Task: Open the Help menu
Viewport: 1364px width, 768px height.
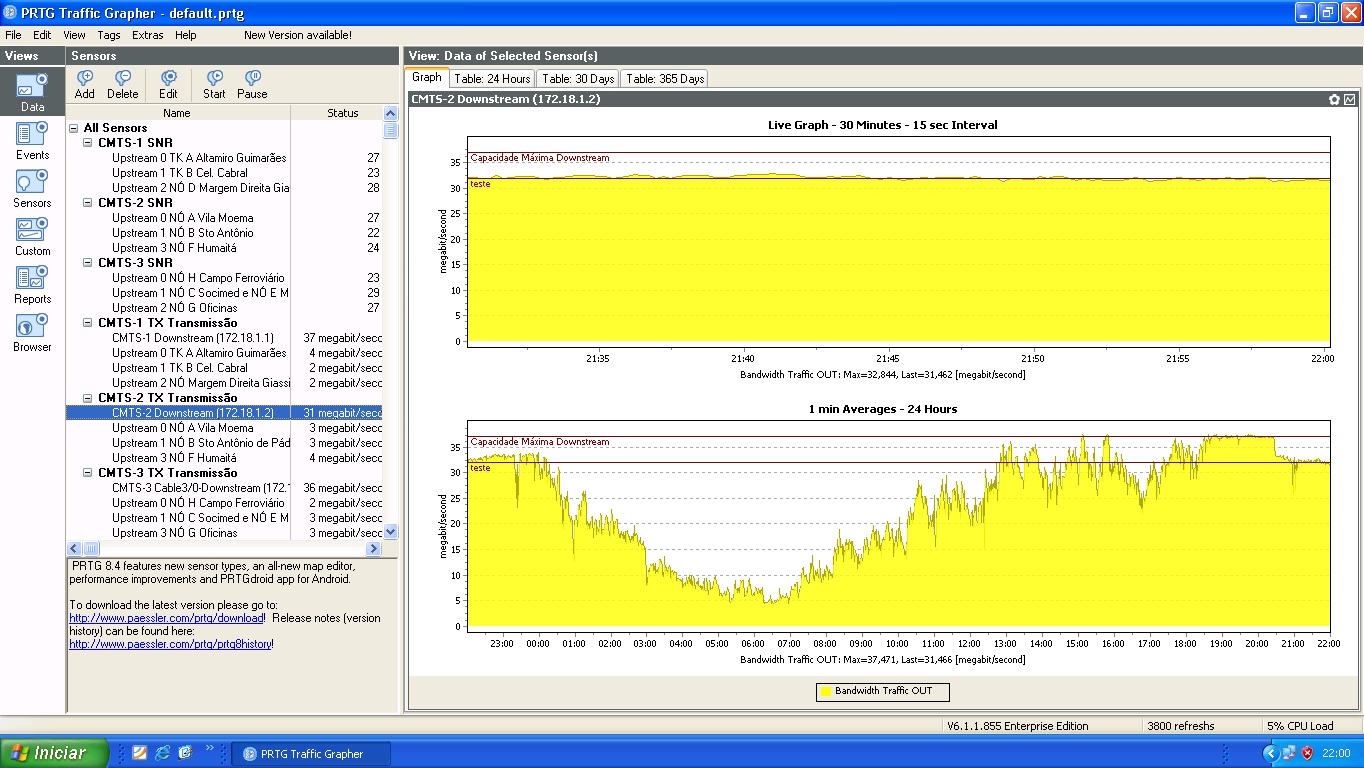Action: 186,35
